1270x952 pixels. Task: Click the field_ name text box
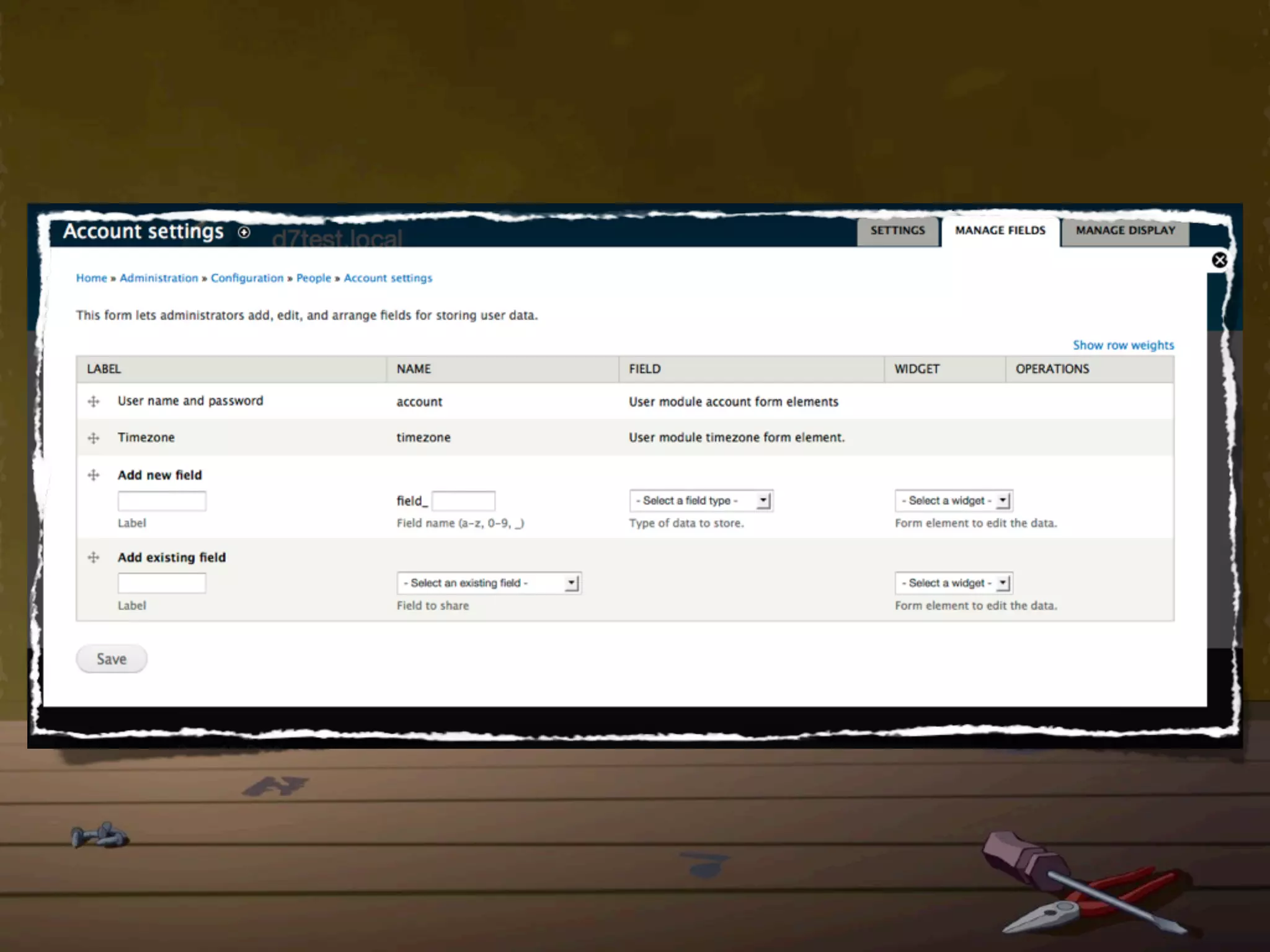[463, 501]
